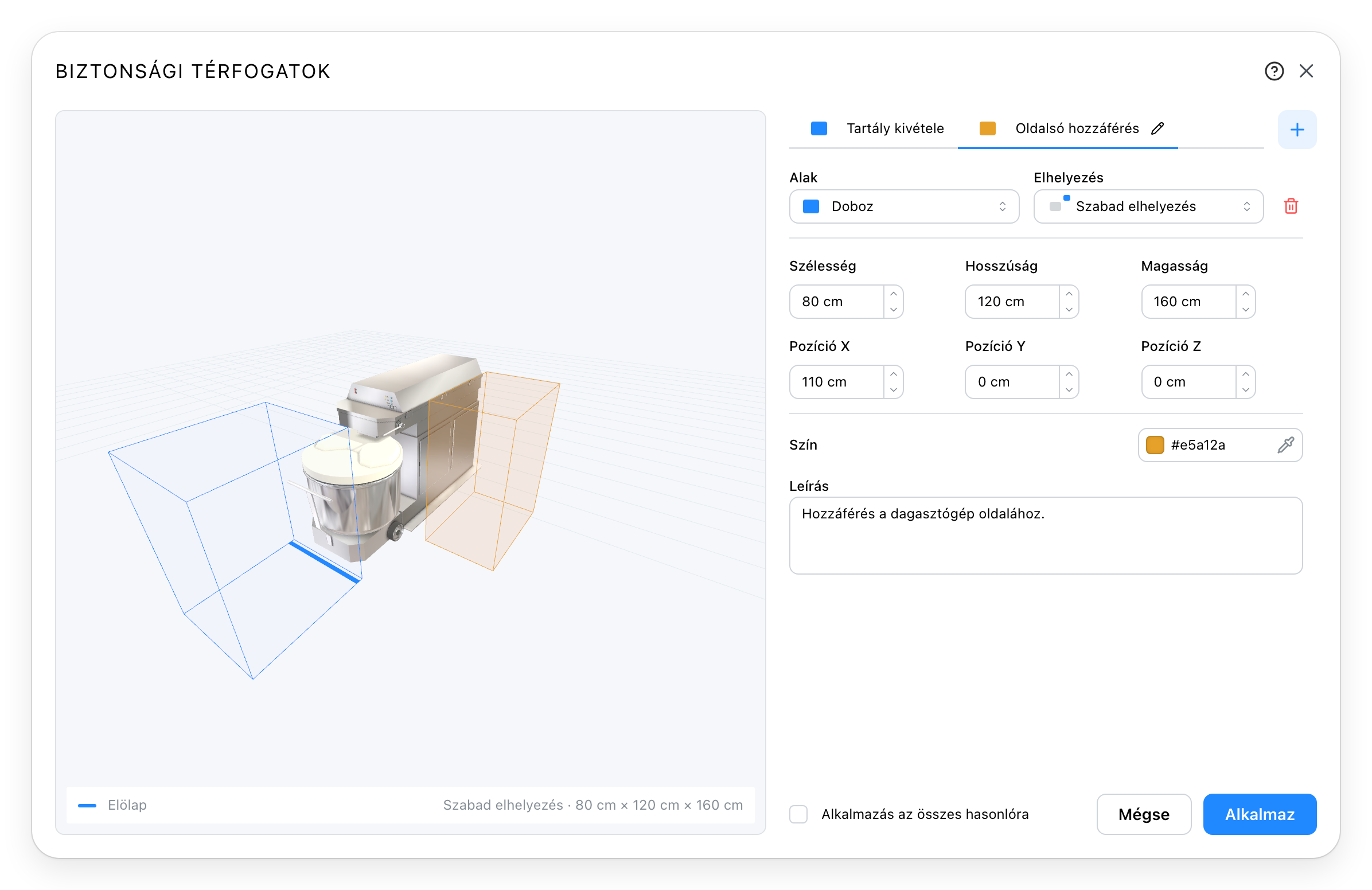The width and height of the screenshot is (1372, 890).
Task: Decrease Hosszúság value with down arrow
Action: [1069, 310]
